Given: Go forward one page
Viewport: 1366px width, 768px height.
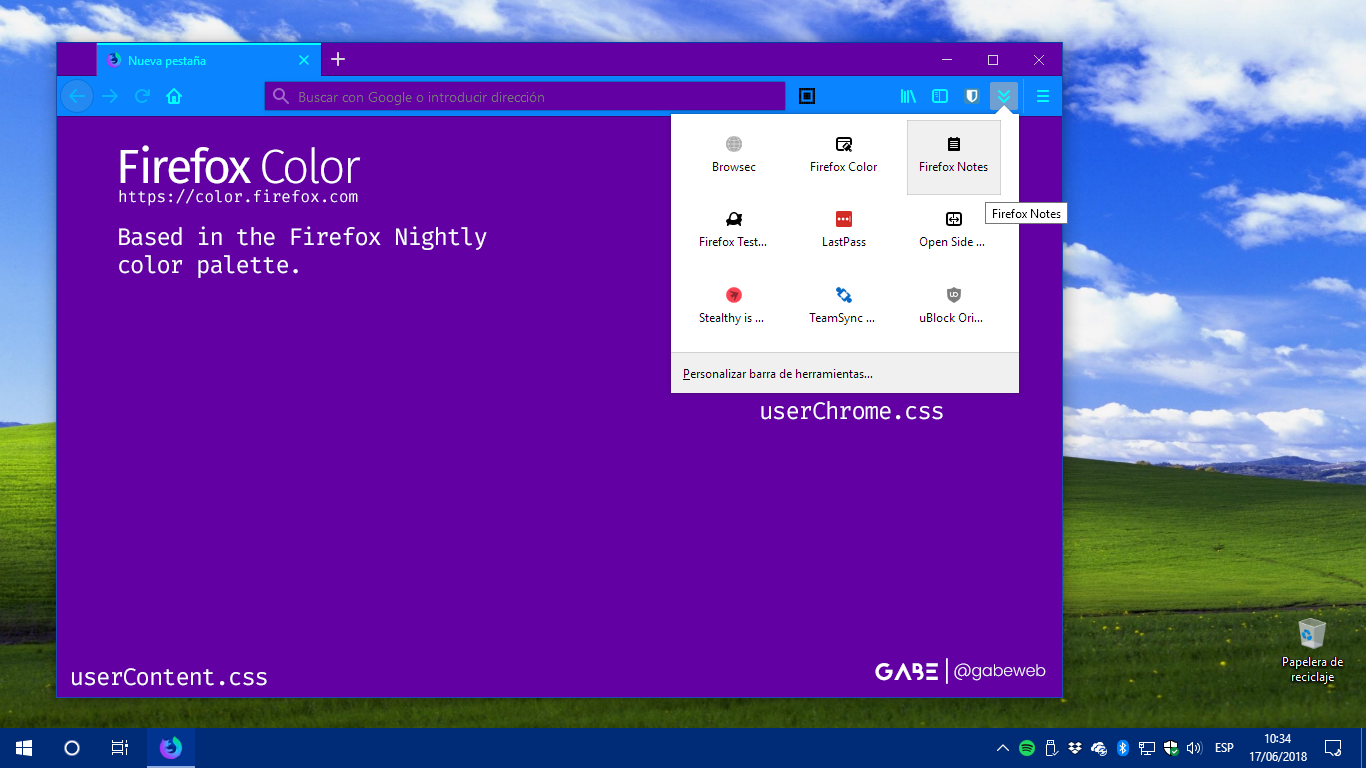Looking at the screenshot, I should (x=110, y=97).
